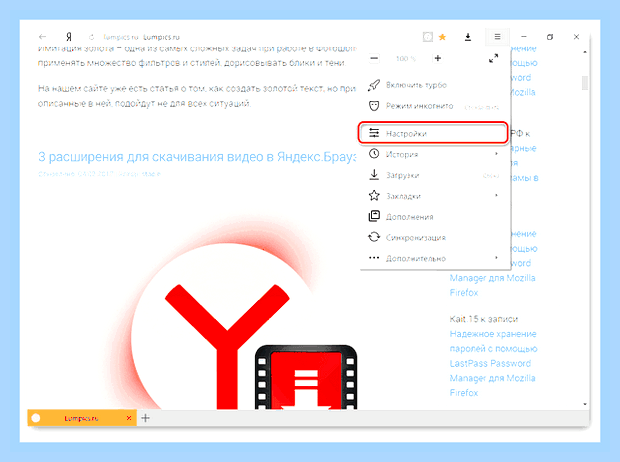
Task: Open 'Синхронизация' menu item
Action: (433, 237)
